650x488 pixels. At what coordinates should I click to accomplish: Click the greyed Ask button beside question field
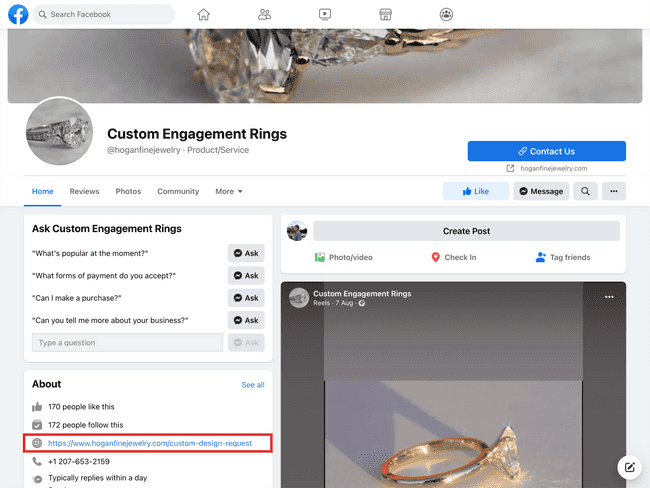[x=246, y=342]
